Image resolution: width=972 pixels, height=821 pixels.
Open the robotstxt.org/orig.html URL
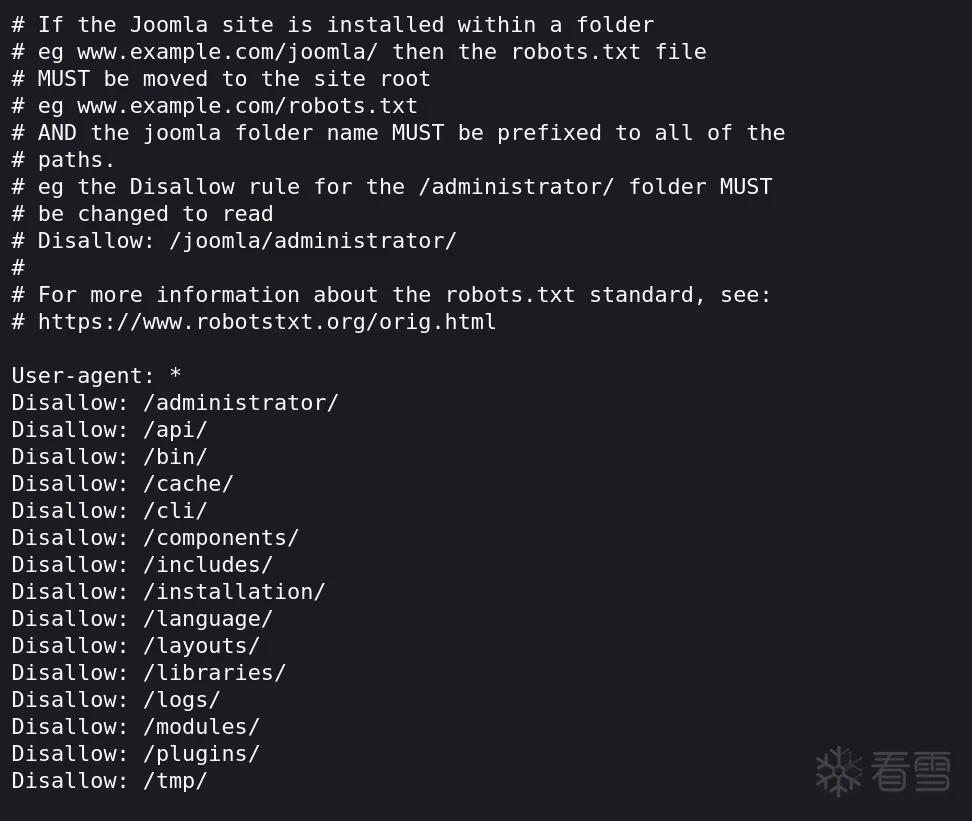(266, 322)
